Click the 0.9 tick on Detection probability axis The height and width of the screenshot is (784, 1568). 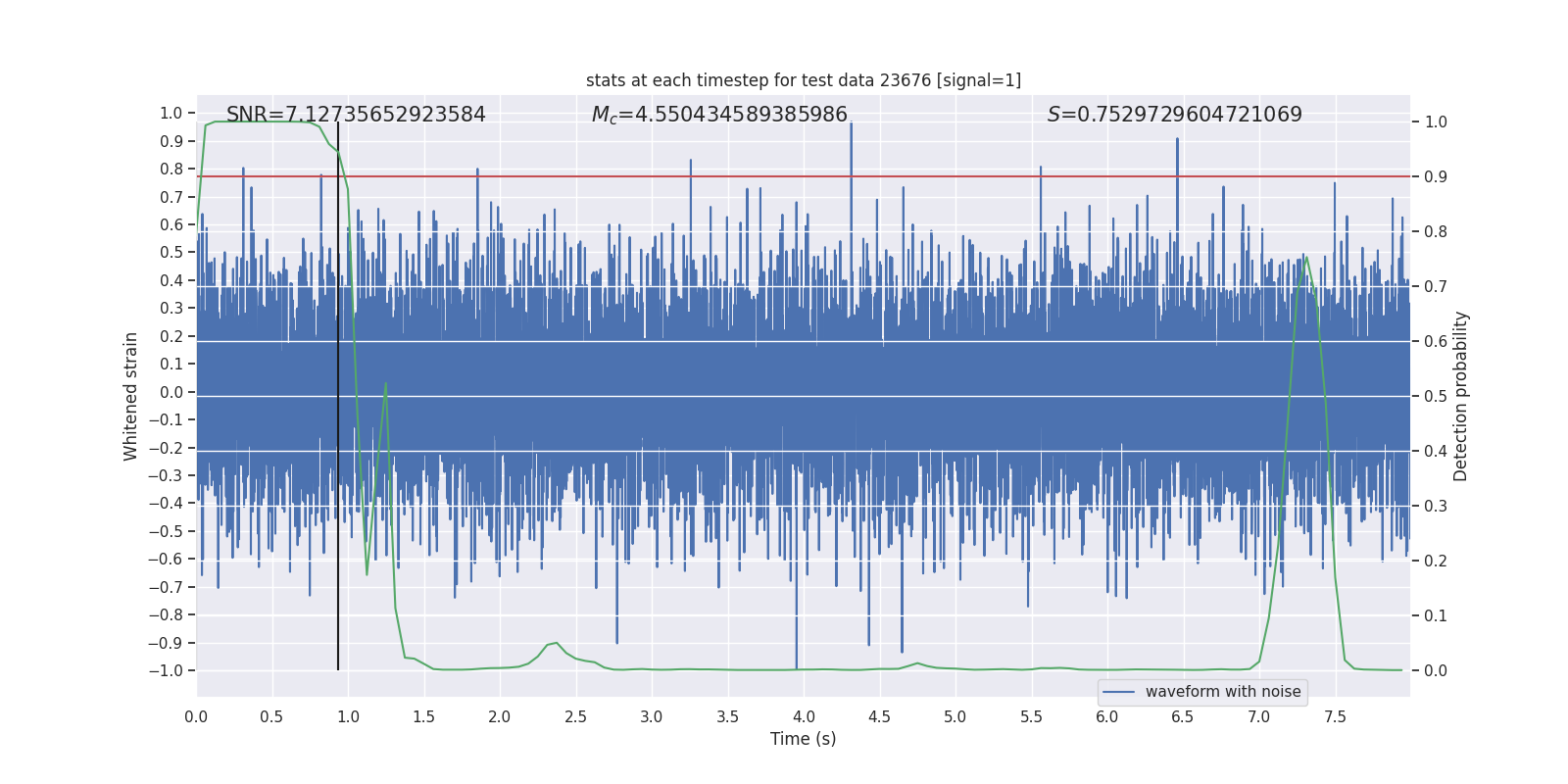pyautogui.click(x=1436, y=177)
